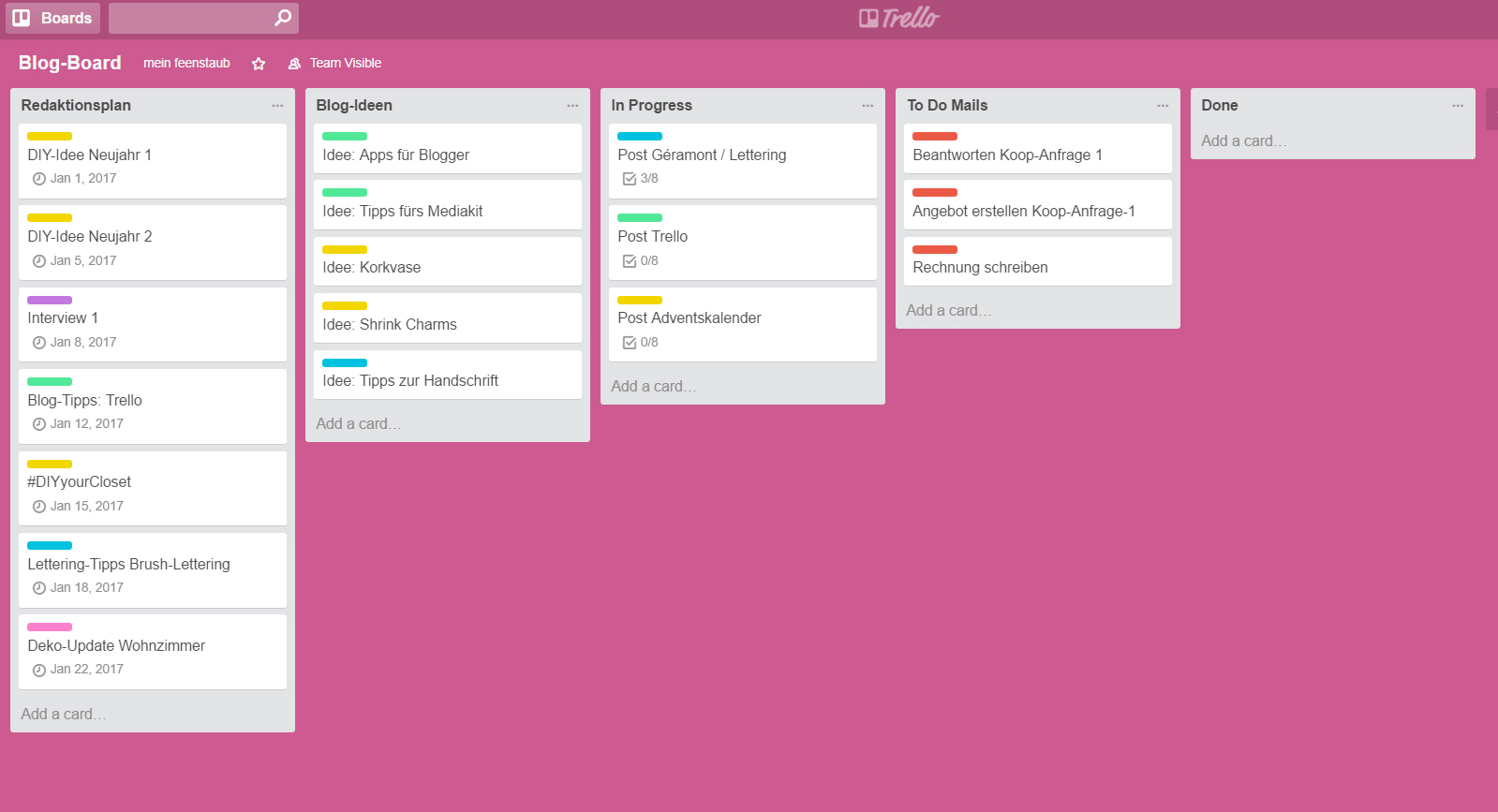Open the mein feenstaub team link

click(x=186, y=63)
